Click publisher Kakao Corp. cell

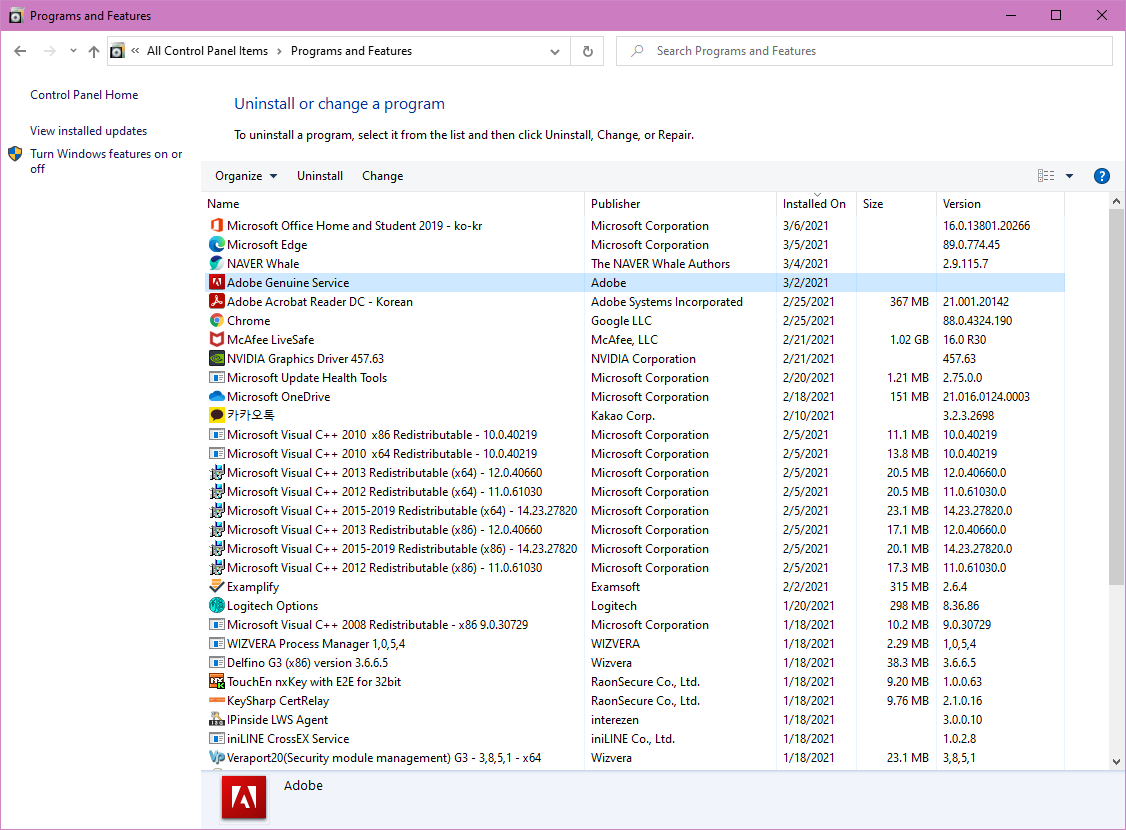[623, 416]
